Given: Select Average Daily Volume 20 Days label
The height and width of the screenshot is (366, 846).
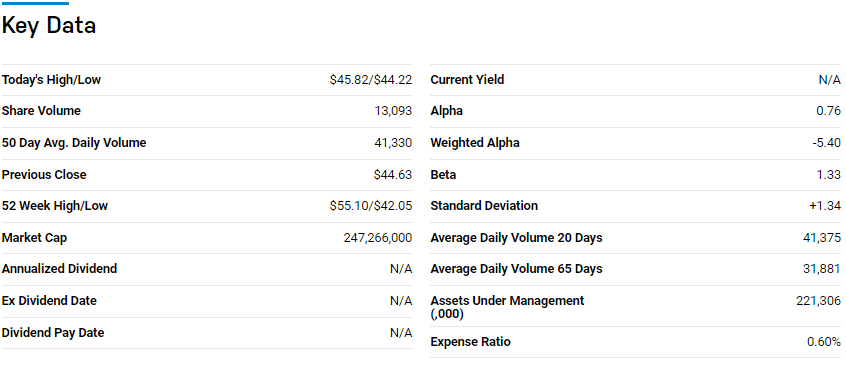Looking at the screenshot, I should point(516,238).
